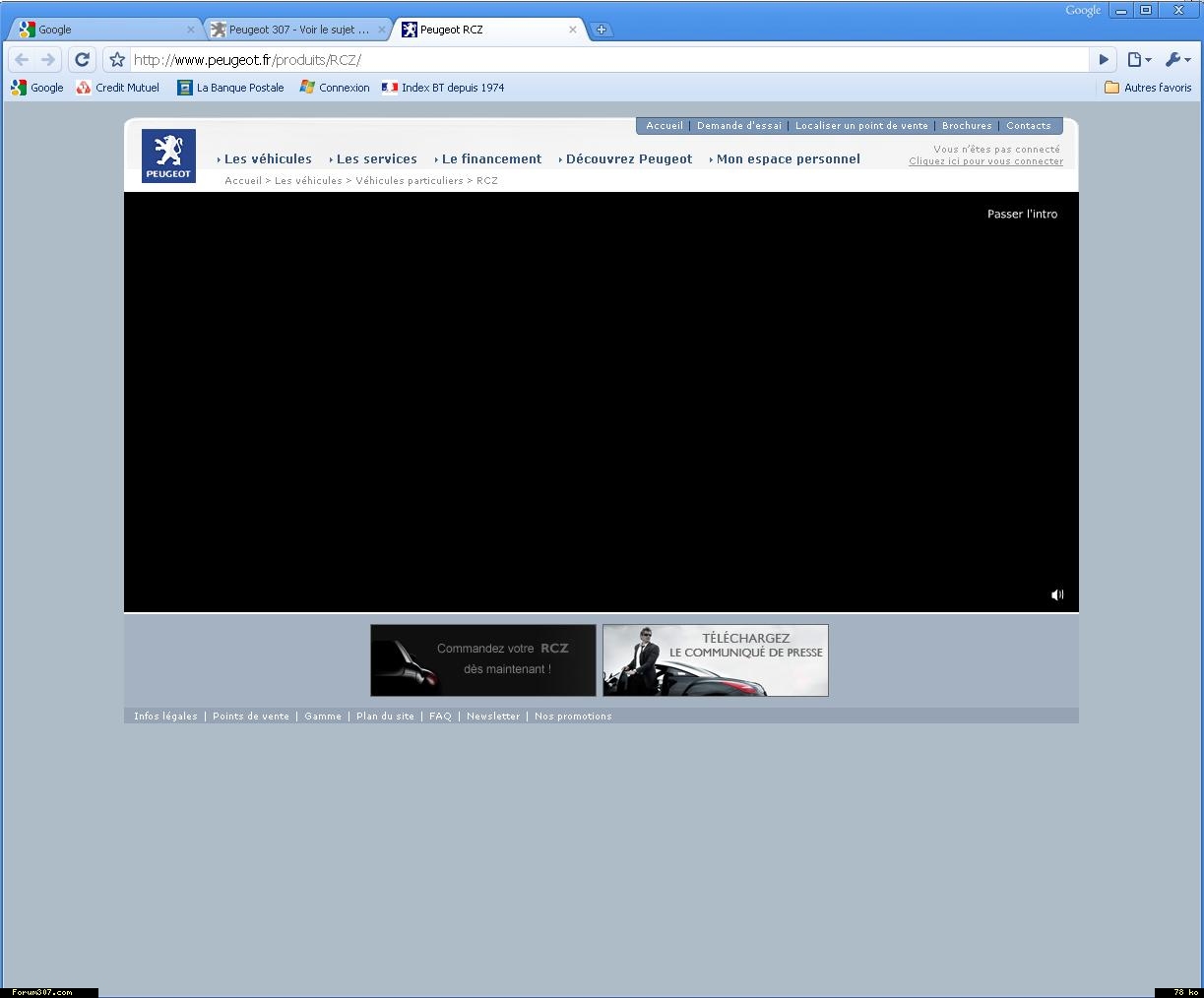Bookmark this page with the star icon
The width and height of the screenshot is (1204, 998).
[117, 60]
